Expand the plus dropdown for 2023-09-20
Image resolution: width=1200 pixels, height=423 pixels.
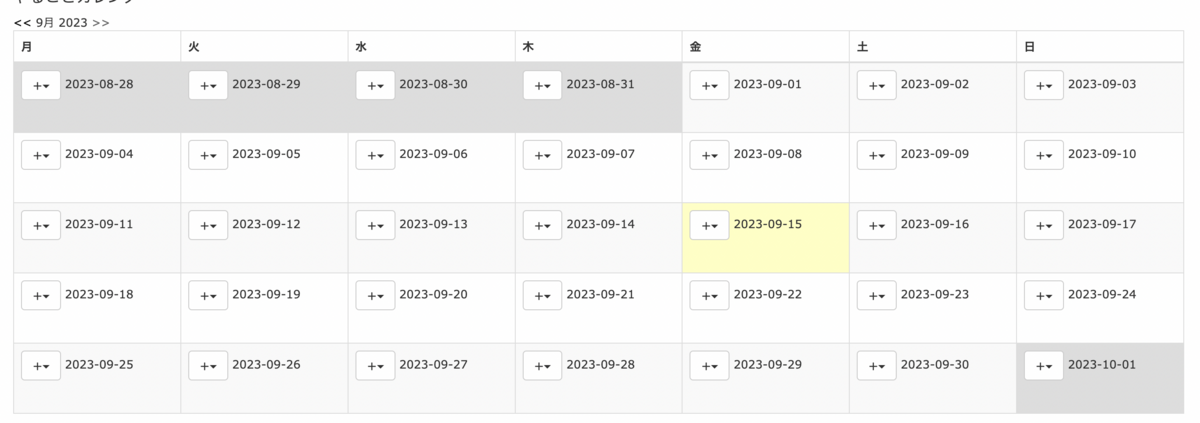point(375,296)
